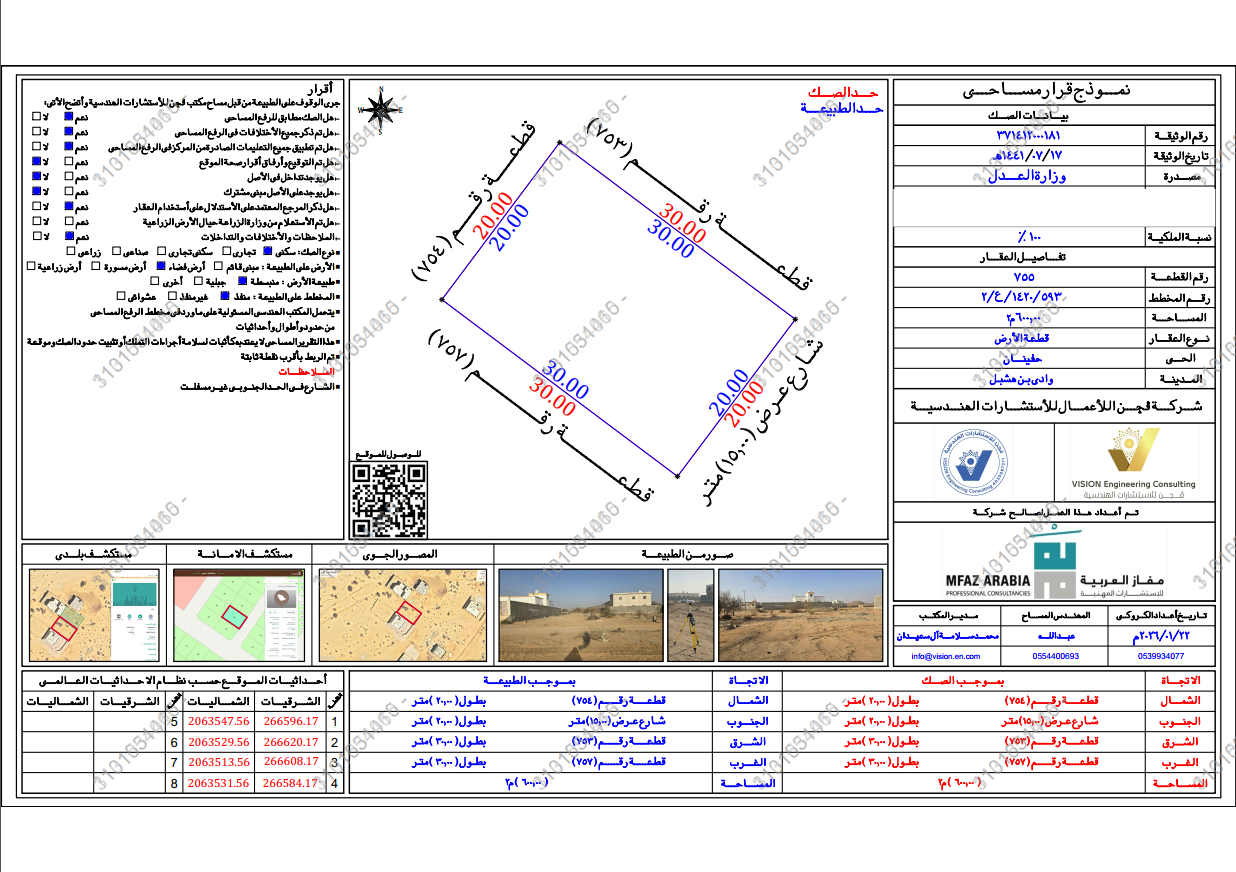The height and width of the screenshot is (872, 1236).
Task: Toggle the checked سكني deed type checkbox
Action: pyautogui.click(x=267, y=251)
